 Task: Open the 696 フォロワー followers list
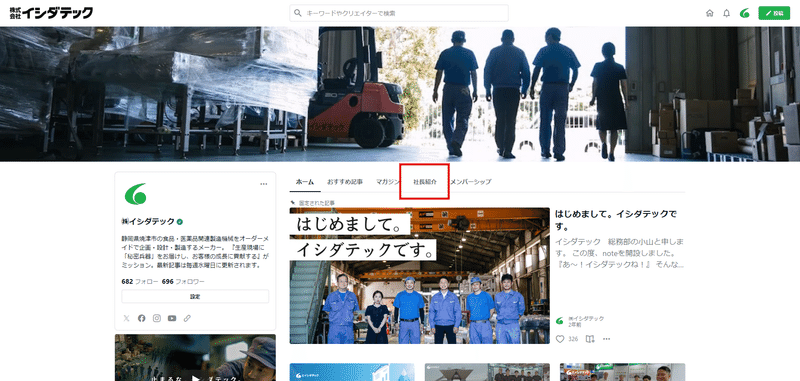183,282
